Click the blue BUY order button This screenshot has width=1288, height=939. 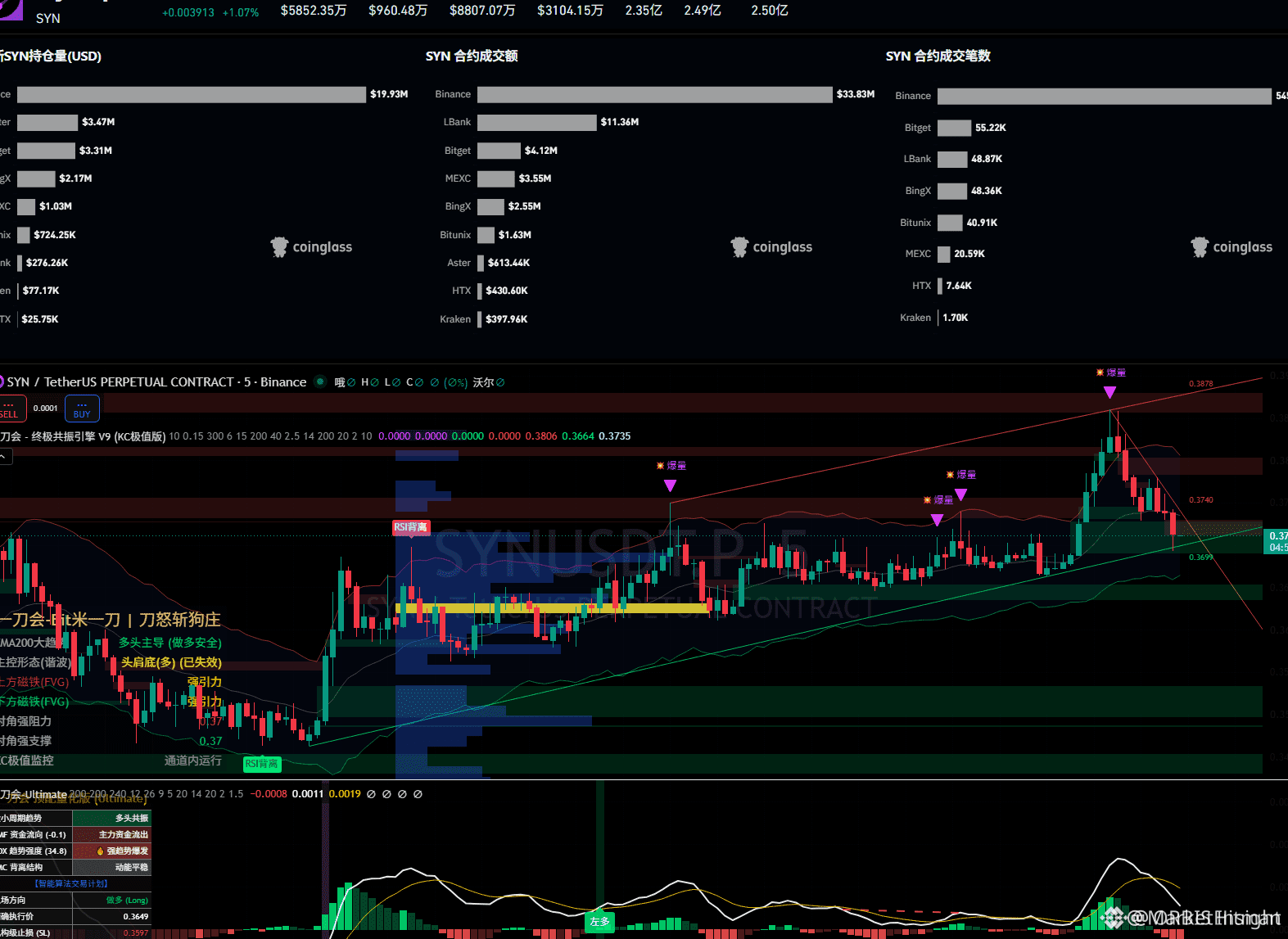click(82, 408)
